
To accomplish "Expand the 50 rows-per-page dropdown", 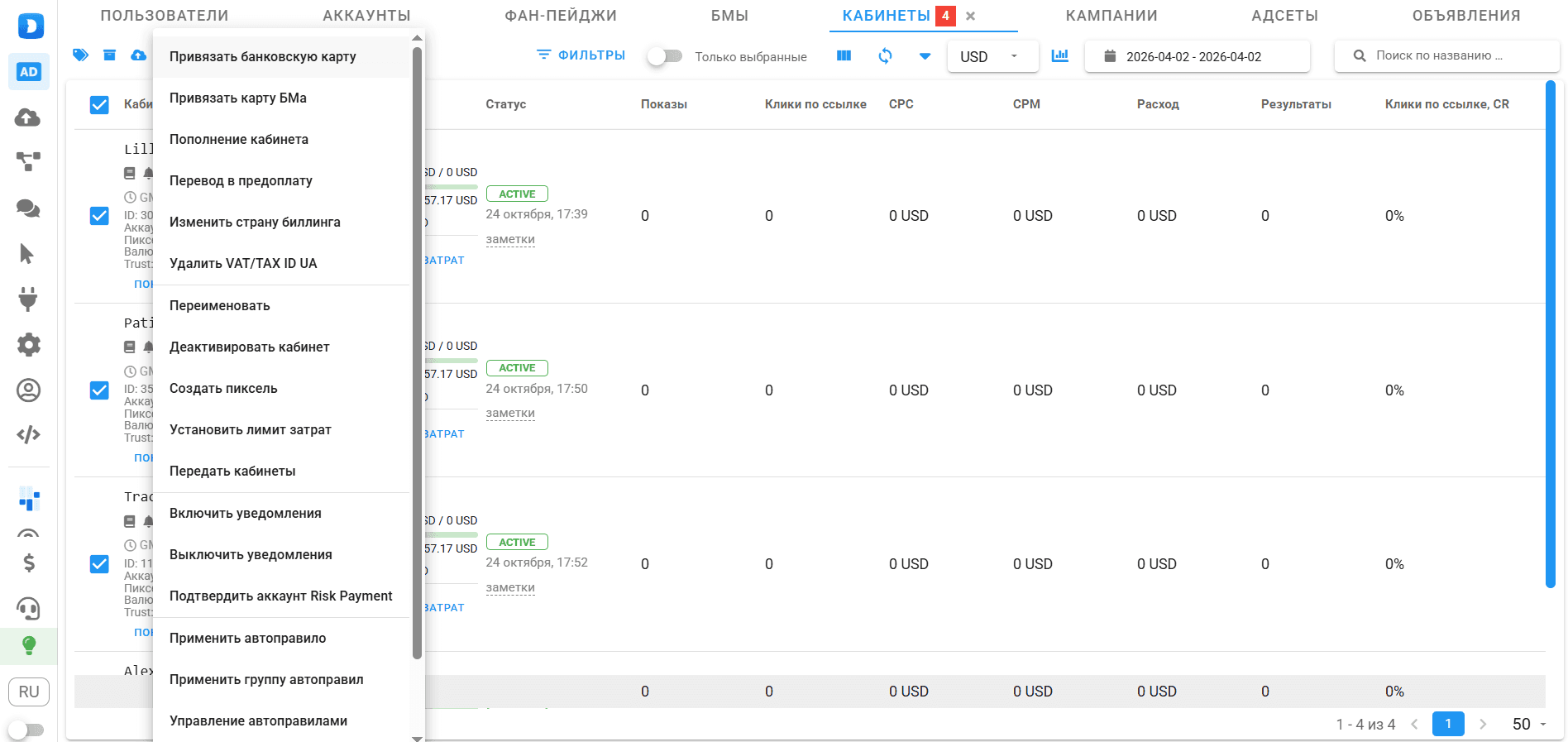I will [1529, 724].
